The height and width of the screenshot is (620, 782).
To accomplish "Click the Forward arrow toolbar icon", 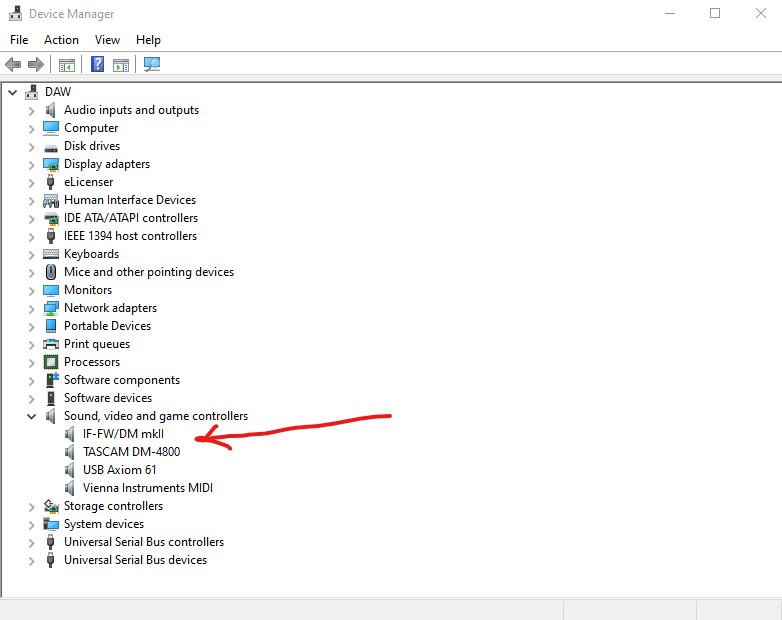I will tap(36, 64).
